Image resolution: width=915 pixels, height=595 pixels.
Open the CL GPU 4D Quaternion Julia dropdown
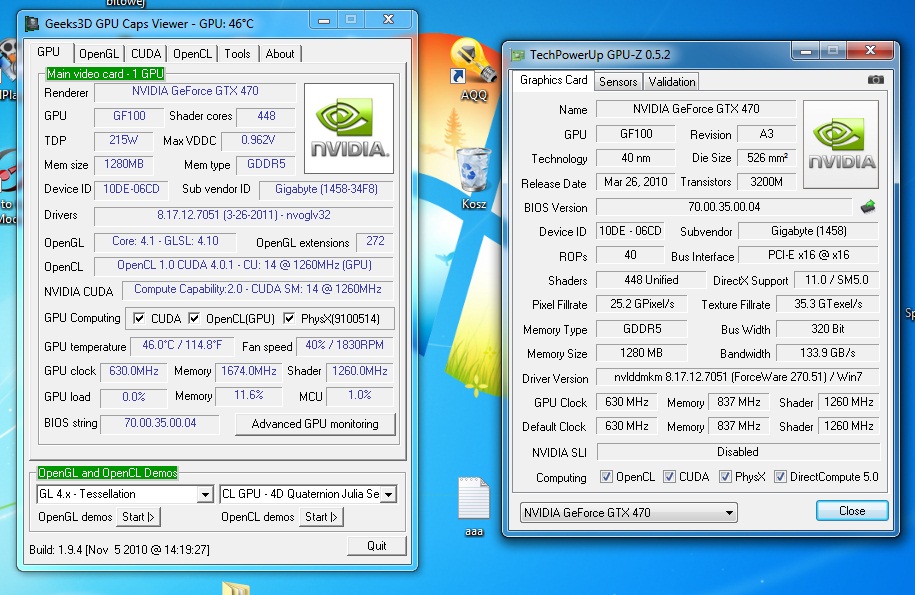(387, 494)
